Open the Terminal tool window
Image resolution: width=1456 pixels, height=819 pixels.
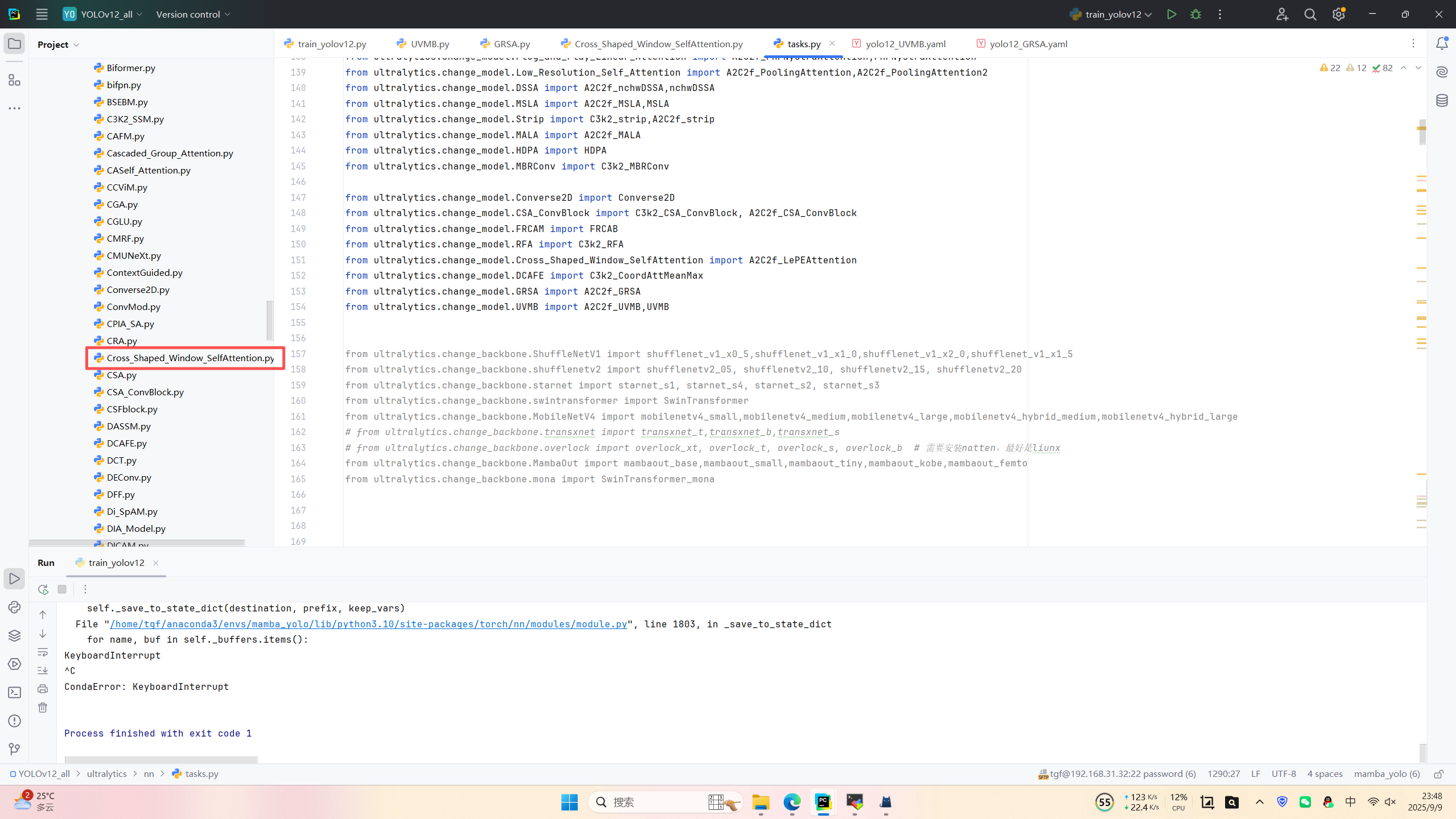tap(14, 692)
